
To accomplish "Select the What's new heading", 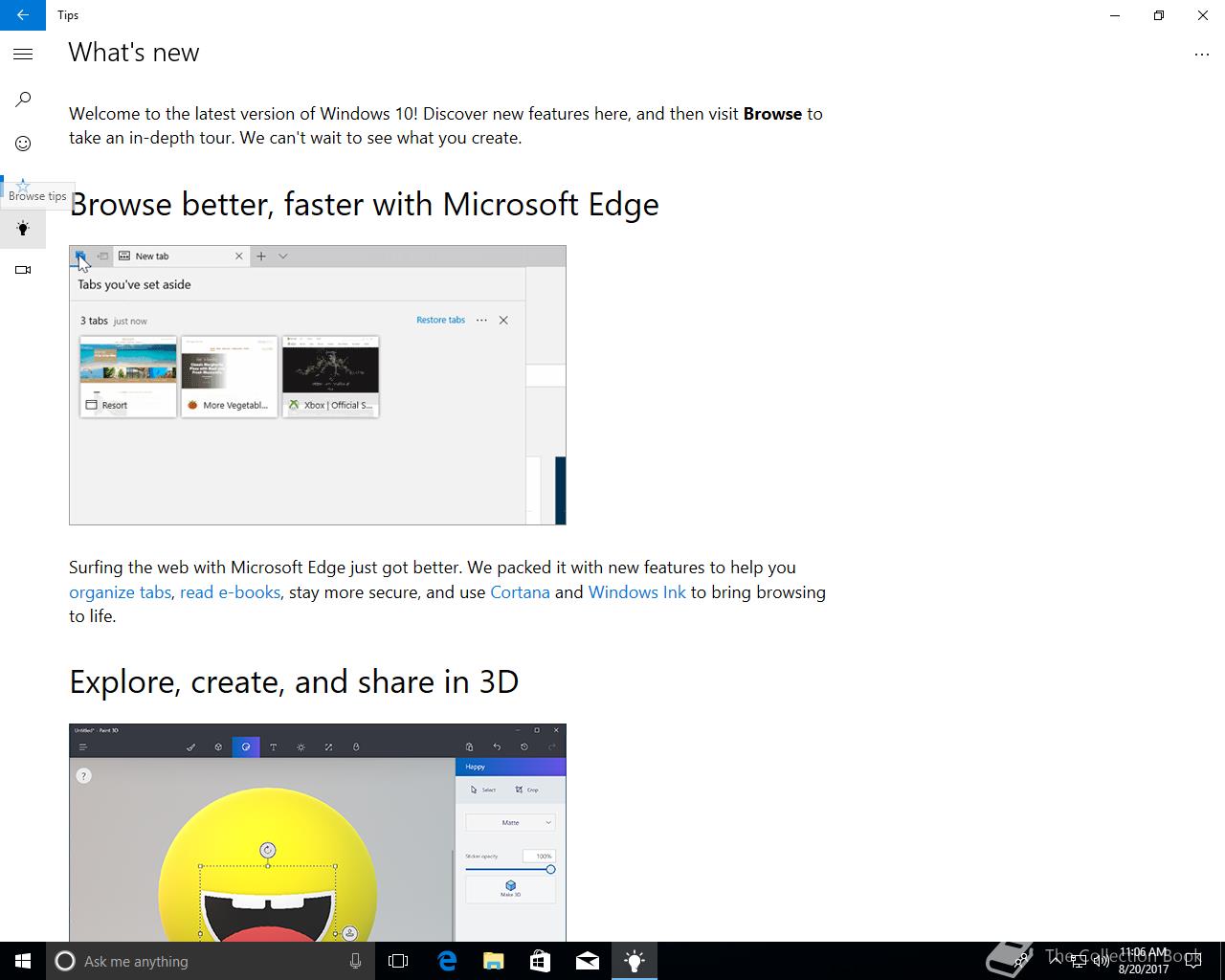I will click(134, 53).
